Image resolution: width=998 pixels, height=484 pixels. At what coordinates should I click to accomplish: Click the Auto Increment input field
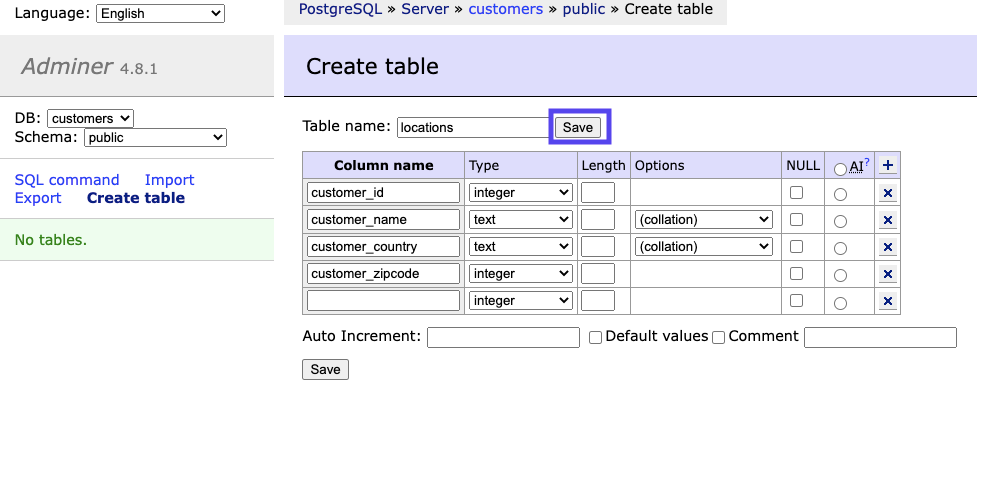(503, 338)
